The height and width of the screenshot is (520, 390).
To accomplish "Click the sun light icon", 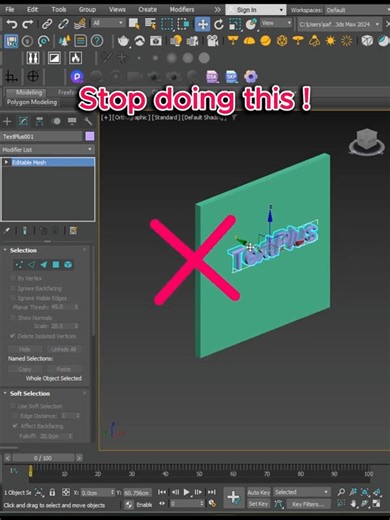I will tap(330, 41).
